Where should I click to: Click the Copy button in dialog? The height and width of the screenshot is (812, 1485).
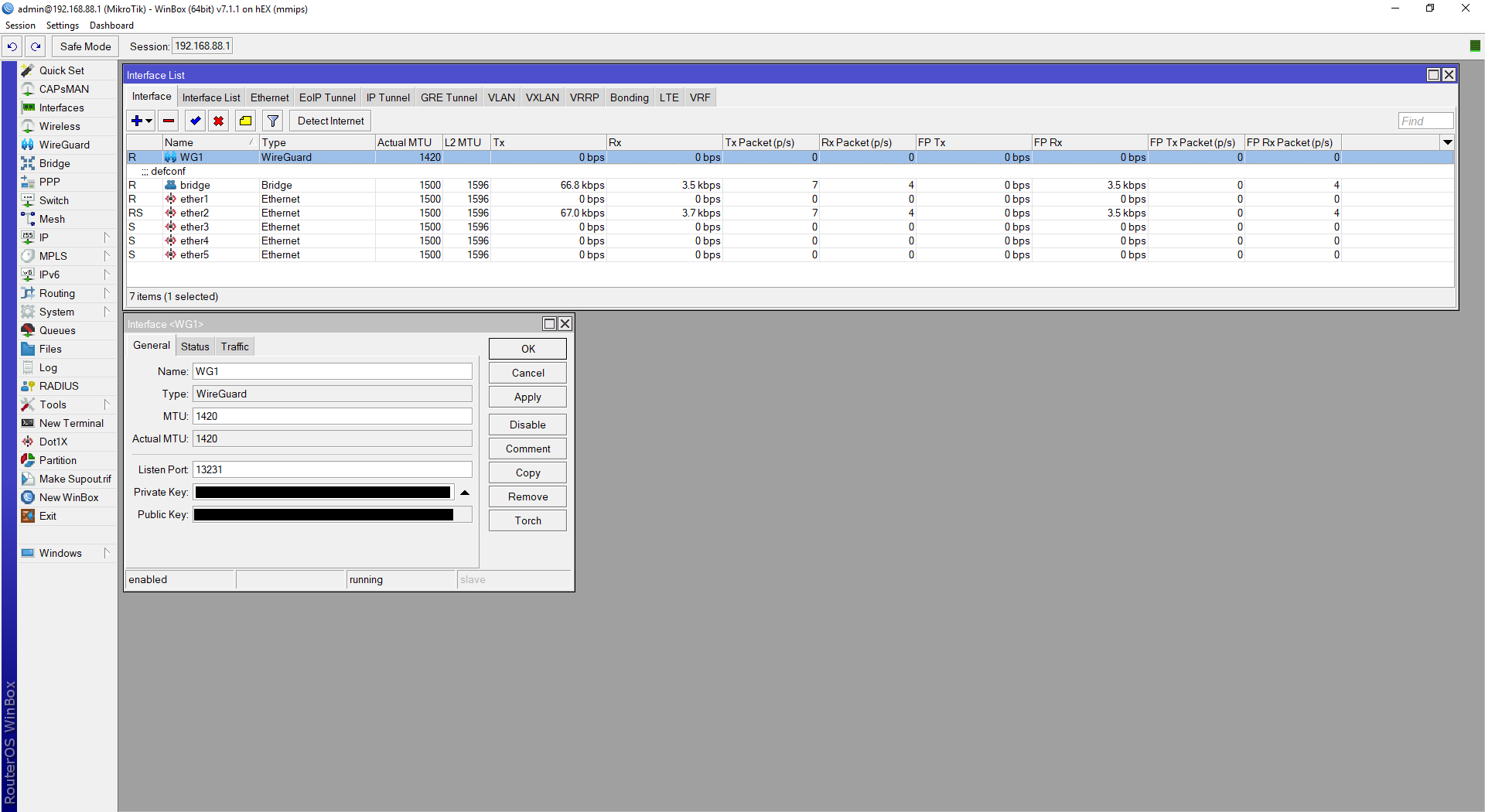(x=527, y=473)
